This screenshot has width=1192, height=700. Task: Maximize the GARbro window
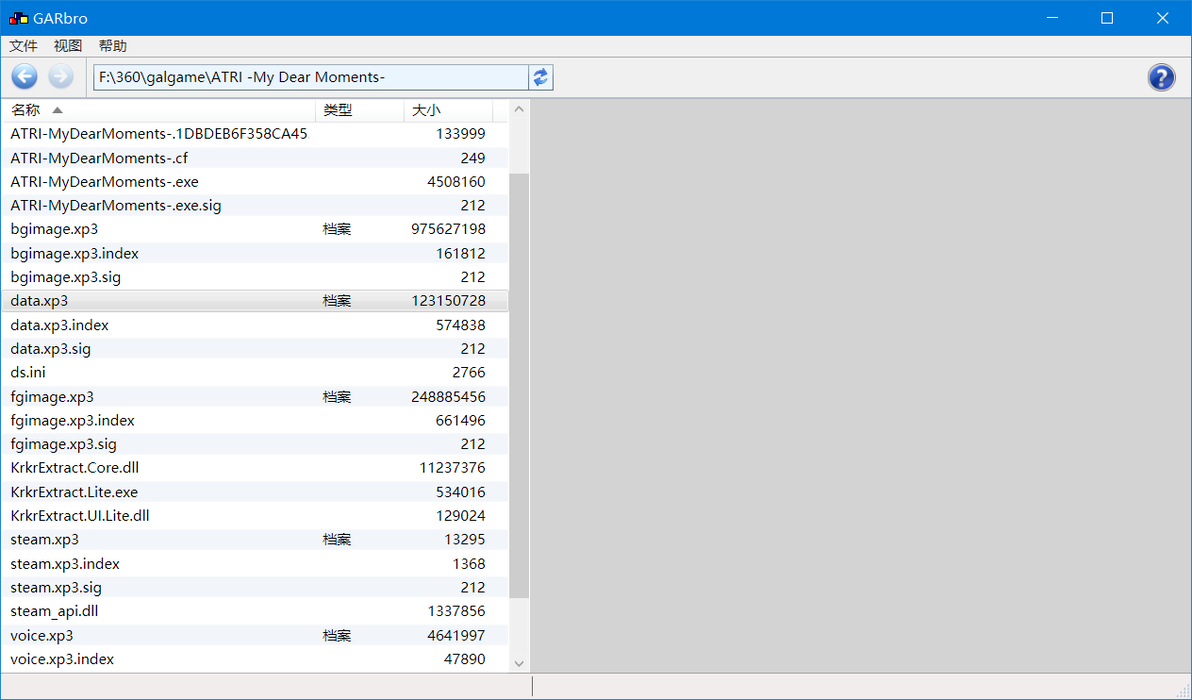pos(1107,17)
